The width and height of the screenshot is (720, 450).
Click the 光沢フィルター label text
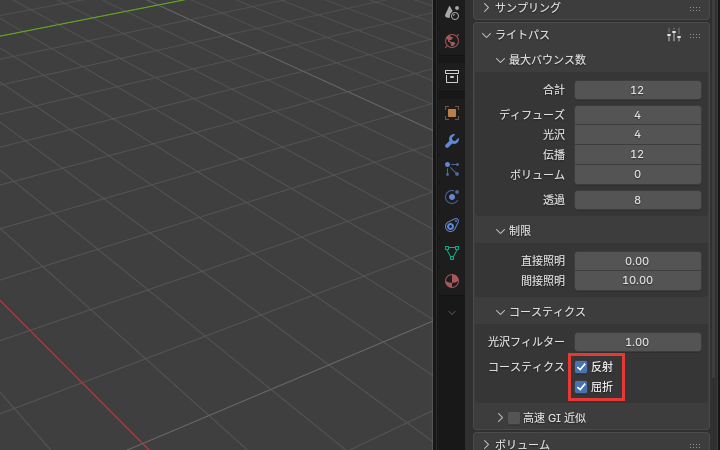click(526, 342)
